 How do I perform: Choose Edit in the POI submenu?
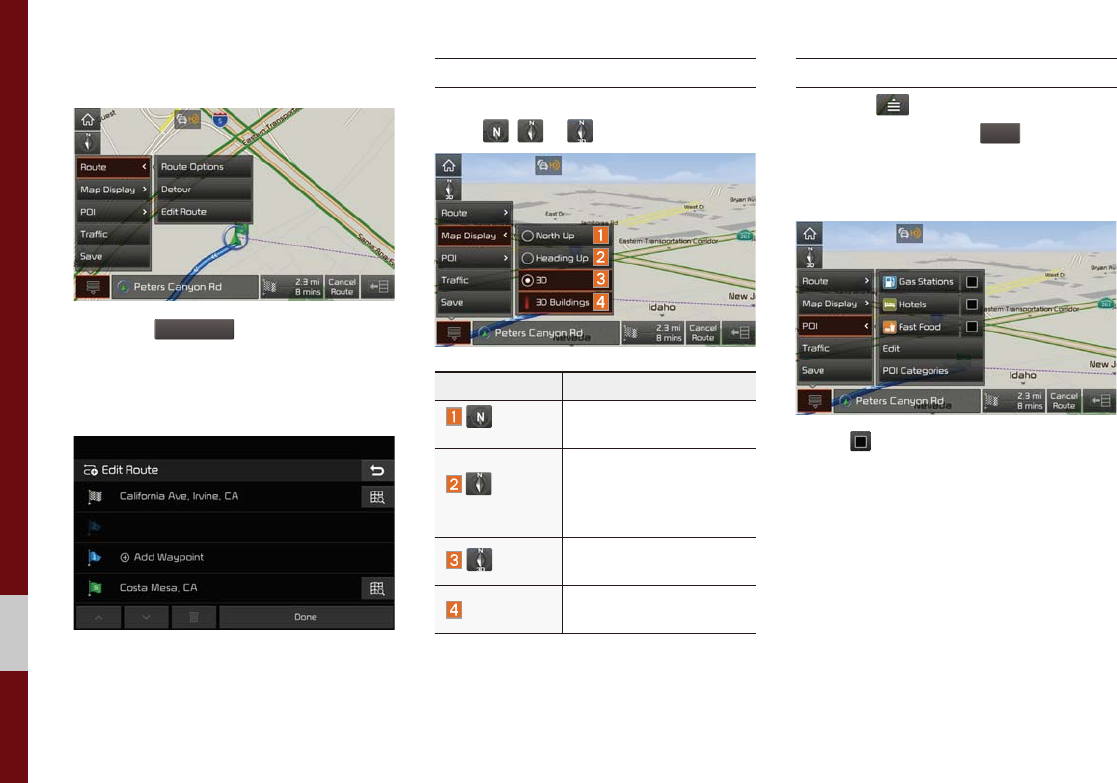930,348
